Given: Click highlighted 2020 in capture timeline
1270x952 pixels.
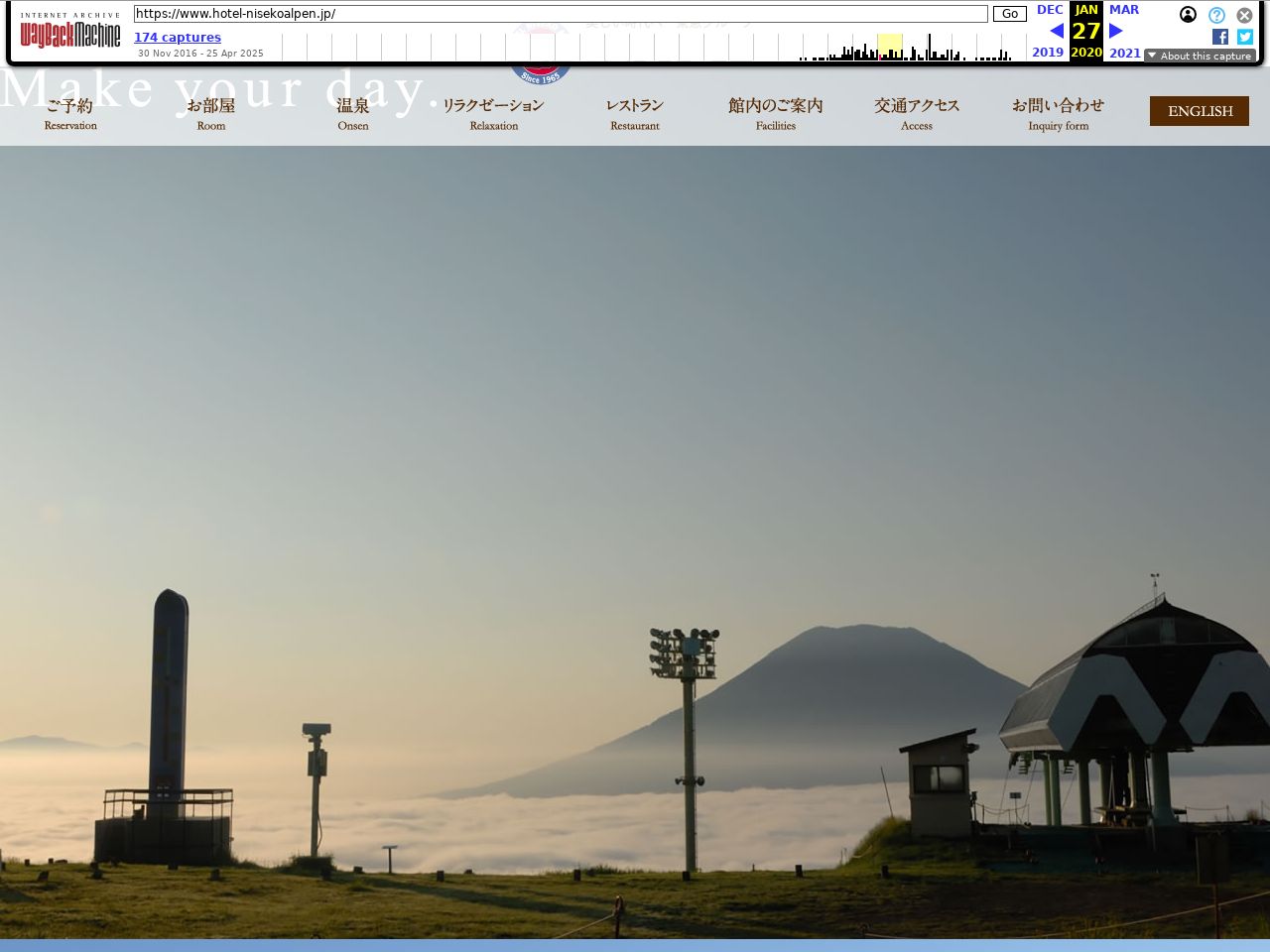Looking at the screenshot, I should (890, 47).
